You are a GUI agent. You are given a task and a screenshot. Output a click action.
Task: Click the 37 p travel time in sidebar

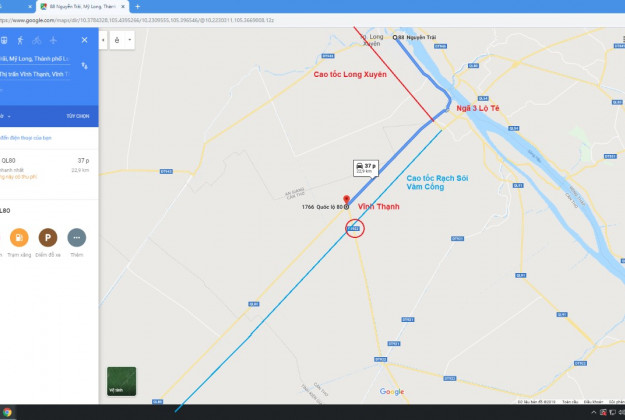(x=83, y=161)
